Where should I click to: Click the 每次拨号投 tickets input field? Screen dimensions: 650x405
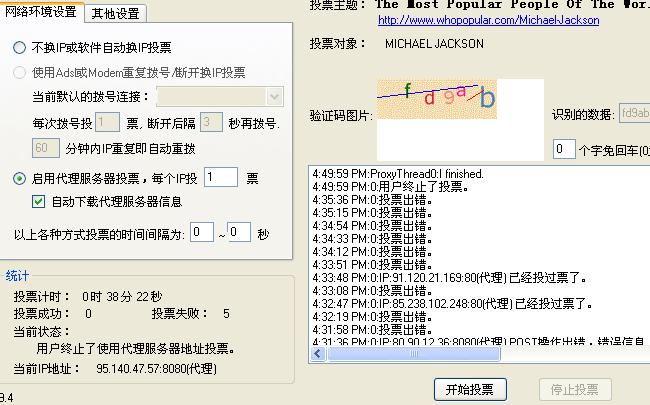click(x=107, y=123)
